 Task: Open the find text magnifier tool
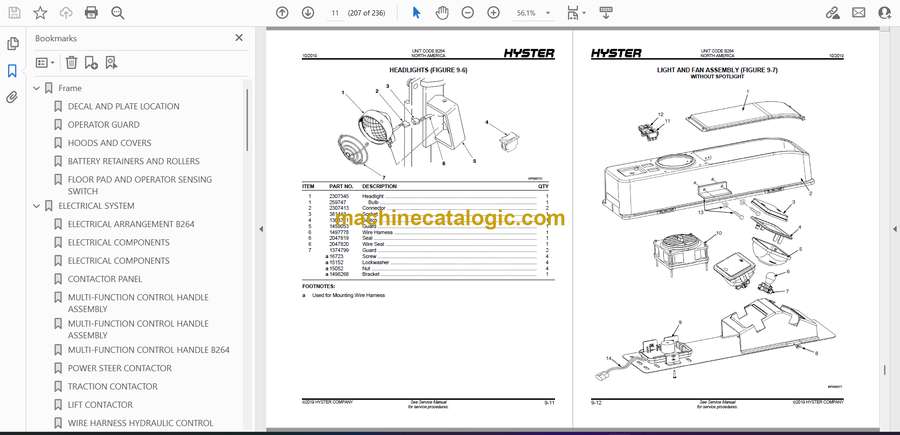tap(118, 13)
